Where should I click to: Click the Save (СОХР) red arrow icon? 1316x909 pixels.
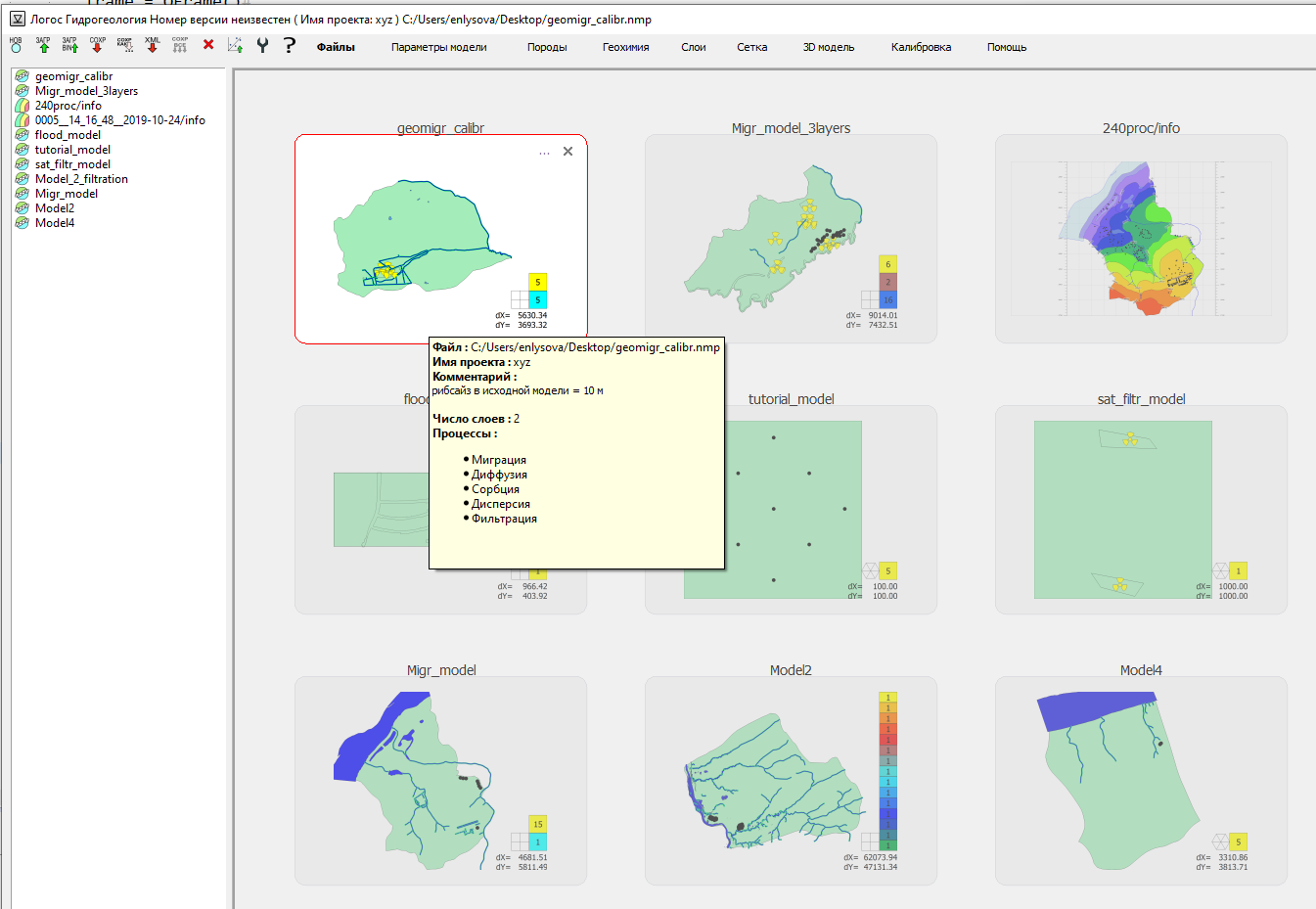tap(97, 45)
